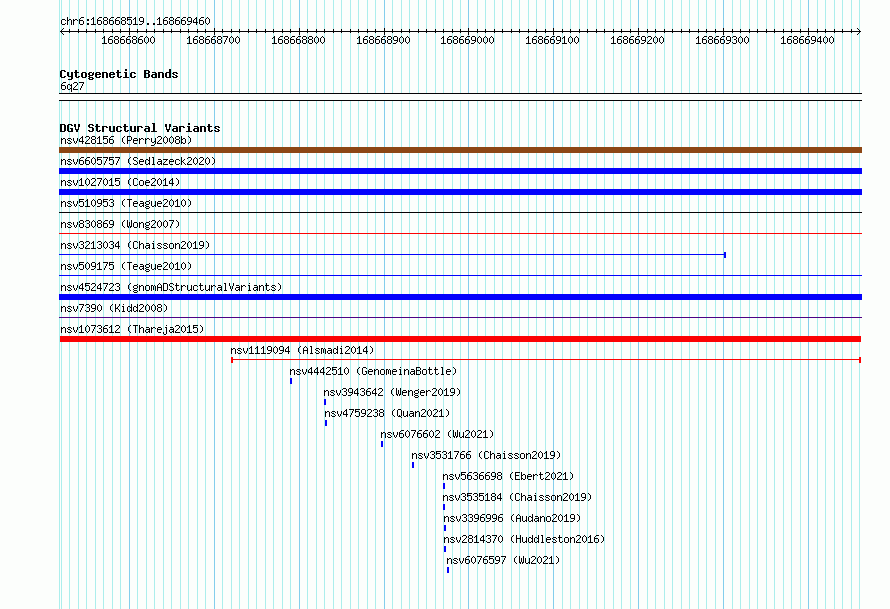Click nsv6076602 (Wu2021) label

pos(437,434)
